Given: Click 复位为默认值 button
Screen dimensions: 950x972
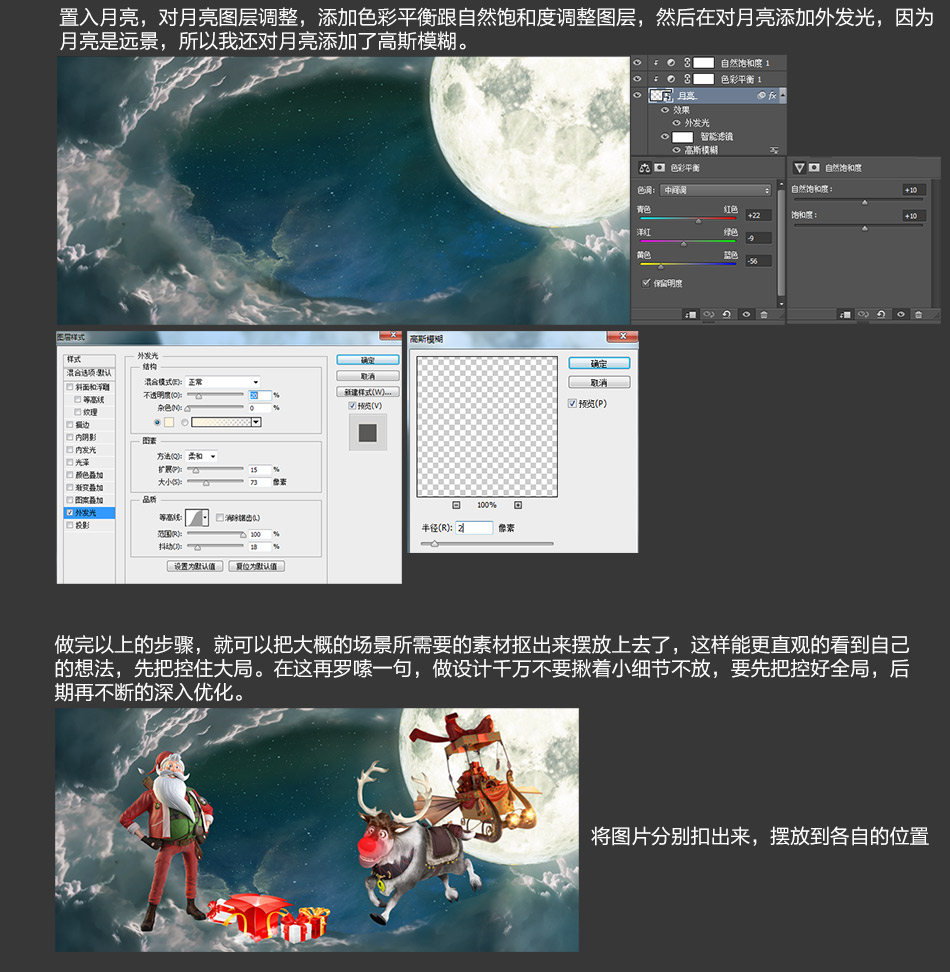Looking at the screenshot, I should pyautogui.click(x=257, y=566).
